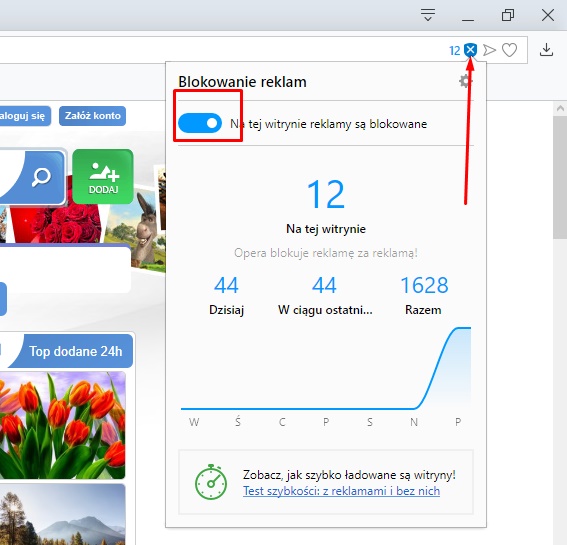Open the Opera tab menu icon
Viewport: 567px width, 545px height.
[x=428, y=15]
